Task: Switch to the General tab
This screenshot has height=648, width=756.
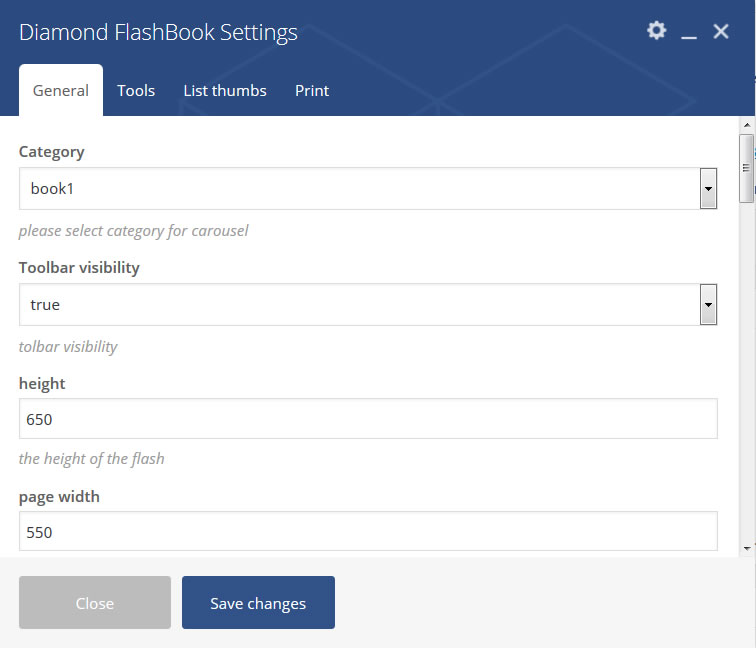Action: (x=61, y=90)
